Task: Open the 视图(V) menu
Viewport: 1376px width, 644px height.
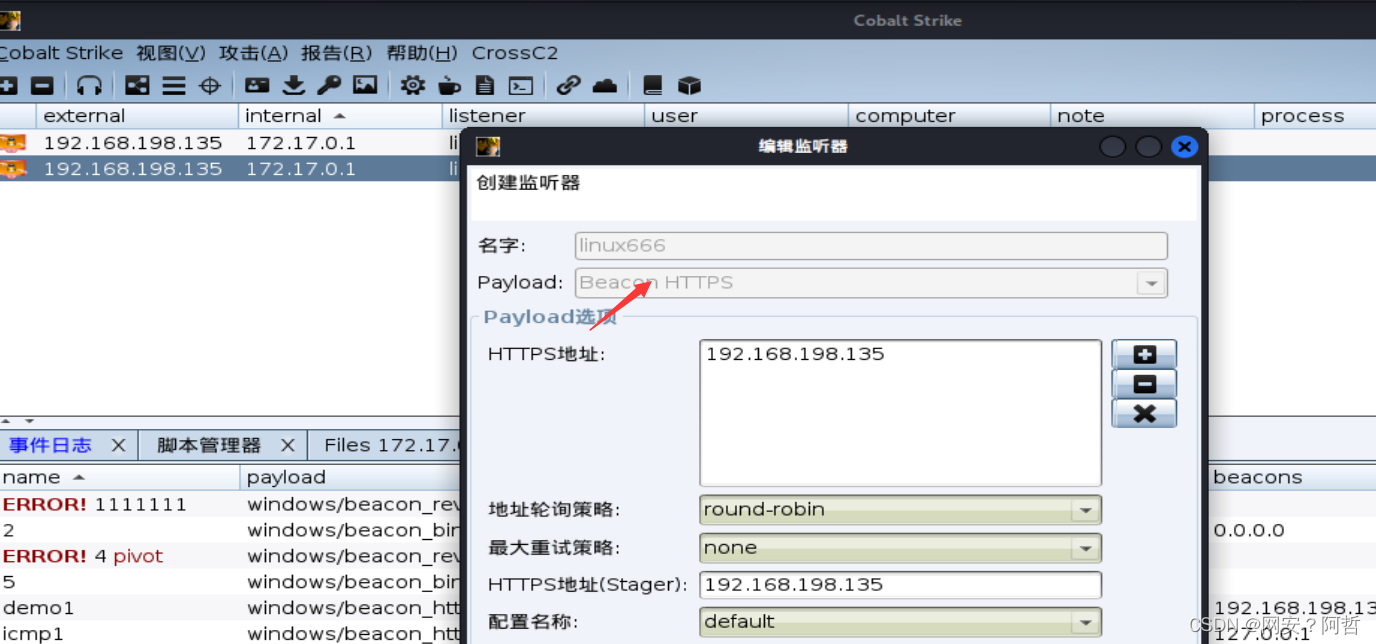Action: 171,53
